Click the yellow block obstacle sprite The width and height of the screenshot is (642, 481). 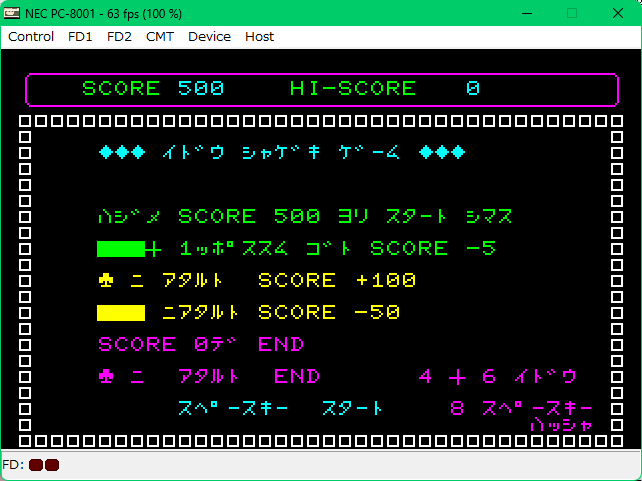pos(121,313)
